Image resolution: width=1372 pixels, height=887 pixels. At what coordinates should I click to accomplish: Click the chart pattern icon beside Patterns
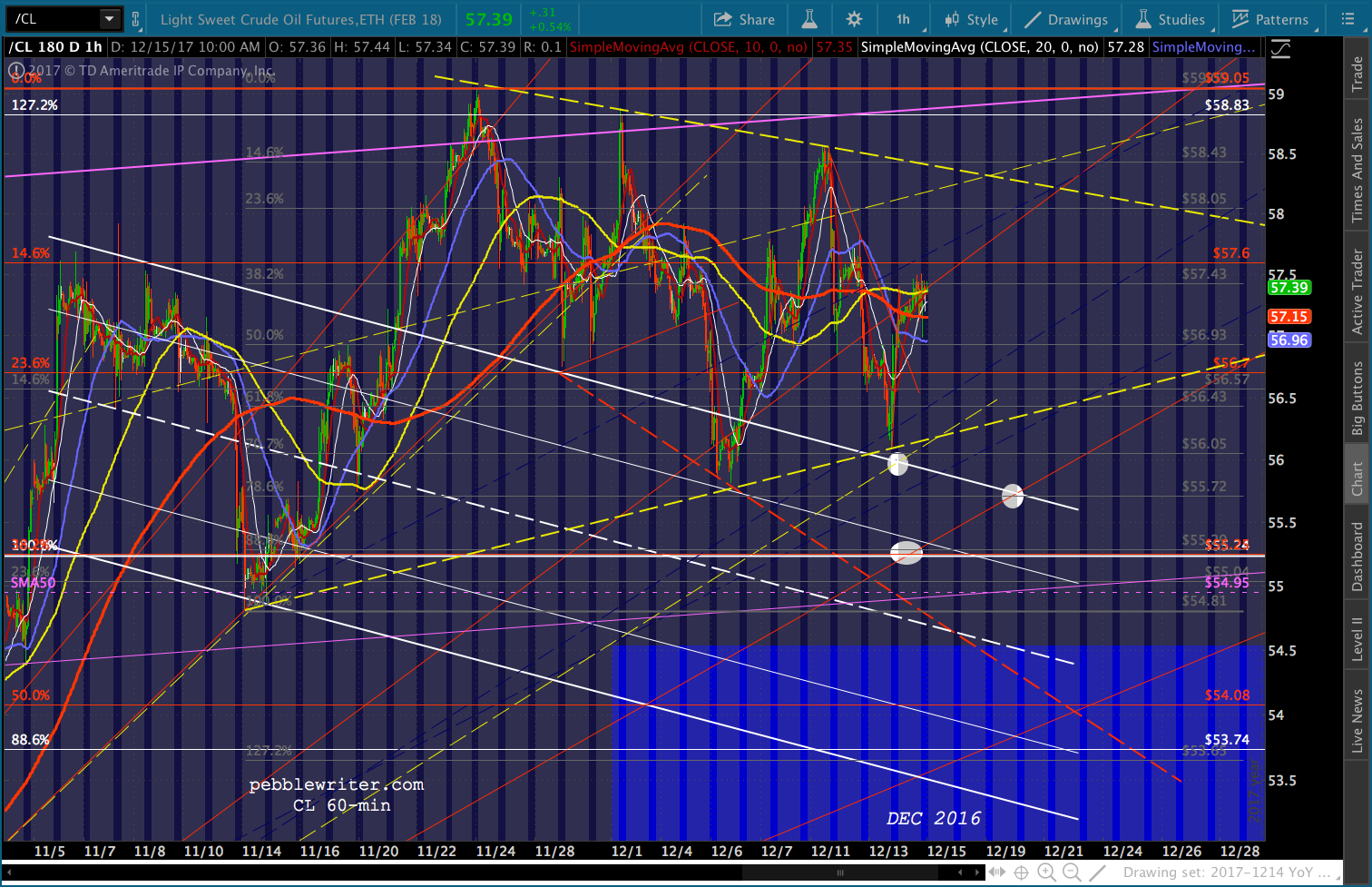click(1240, 19)
